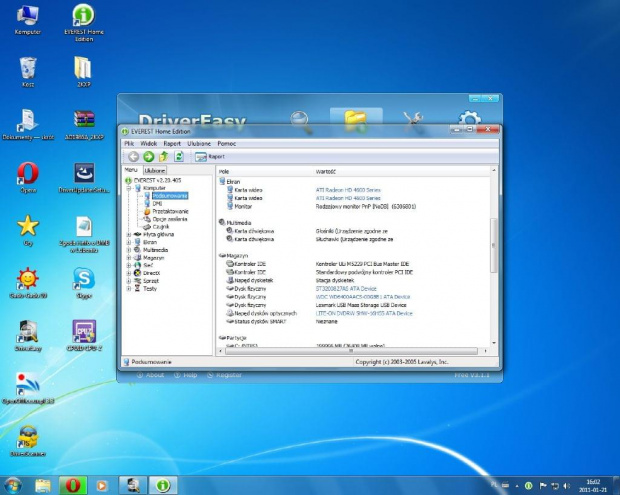Open the WDC WD6400AACS ATA Device link
This screenshot has height=495, width=620.
click(x=363, y=297)
